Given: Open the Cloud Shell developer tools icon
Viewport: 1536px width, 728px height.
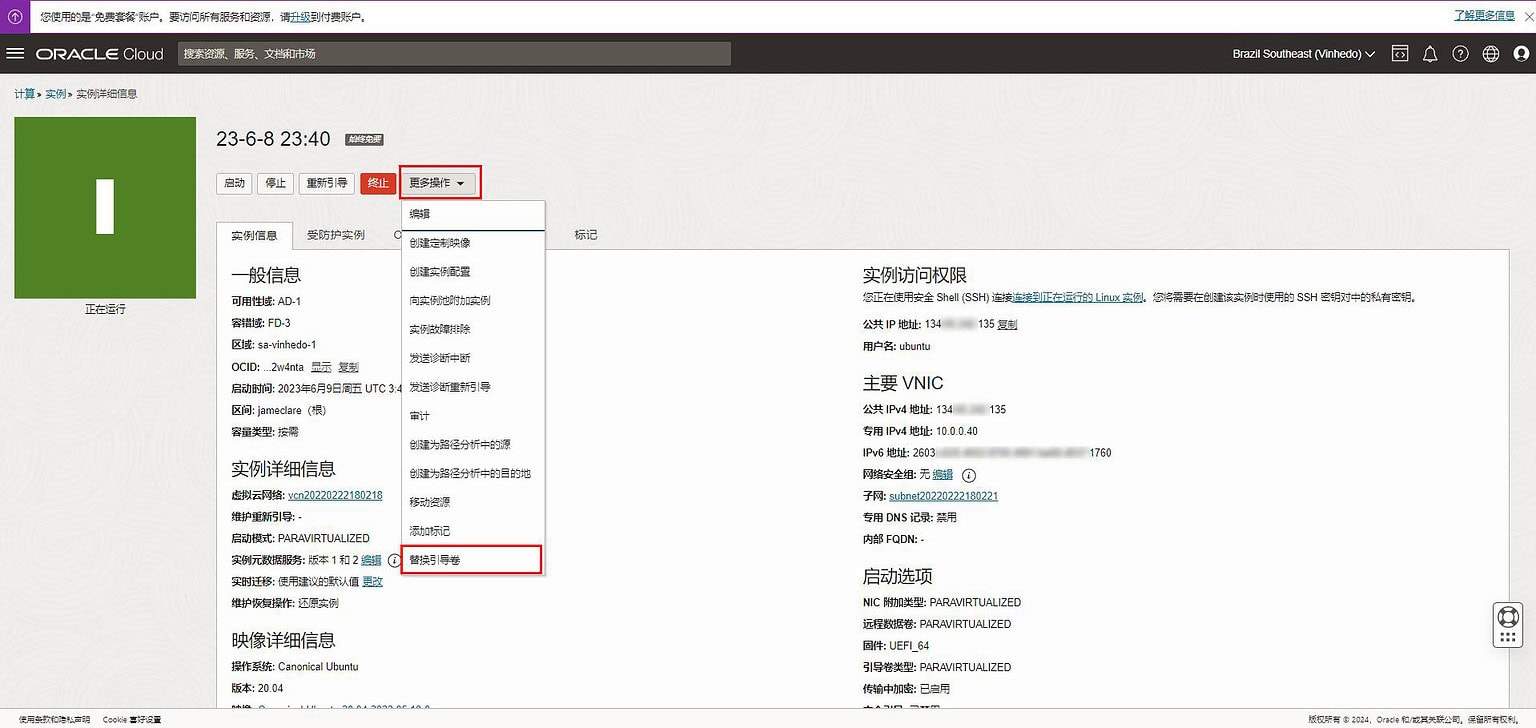Looking at the screenshot, I should click(x=1399, y=53).
